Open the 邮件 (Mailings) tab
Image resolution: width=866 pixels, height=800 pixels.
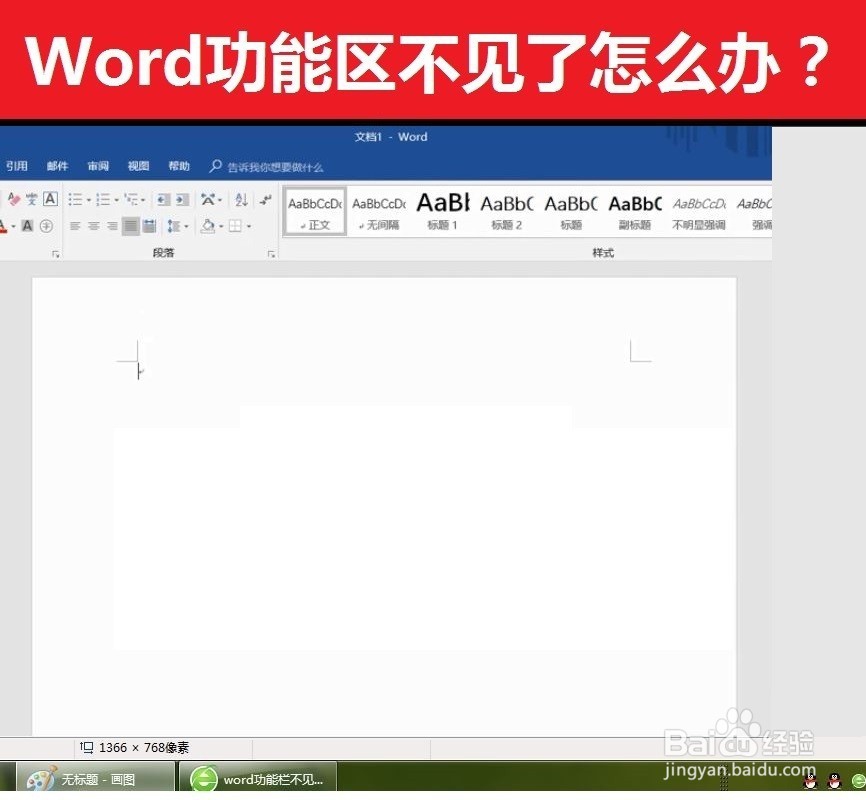(x=57, y=166)
